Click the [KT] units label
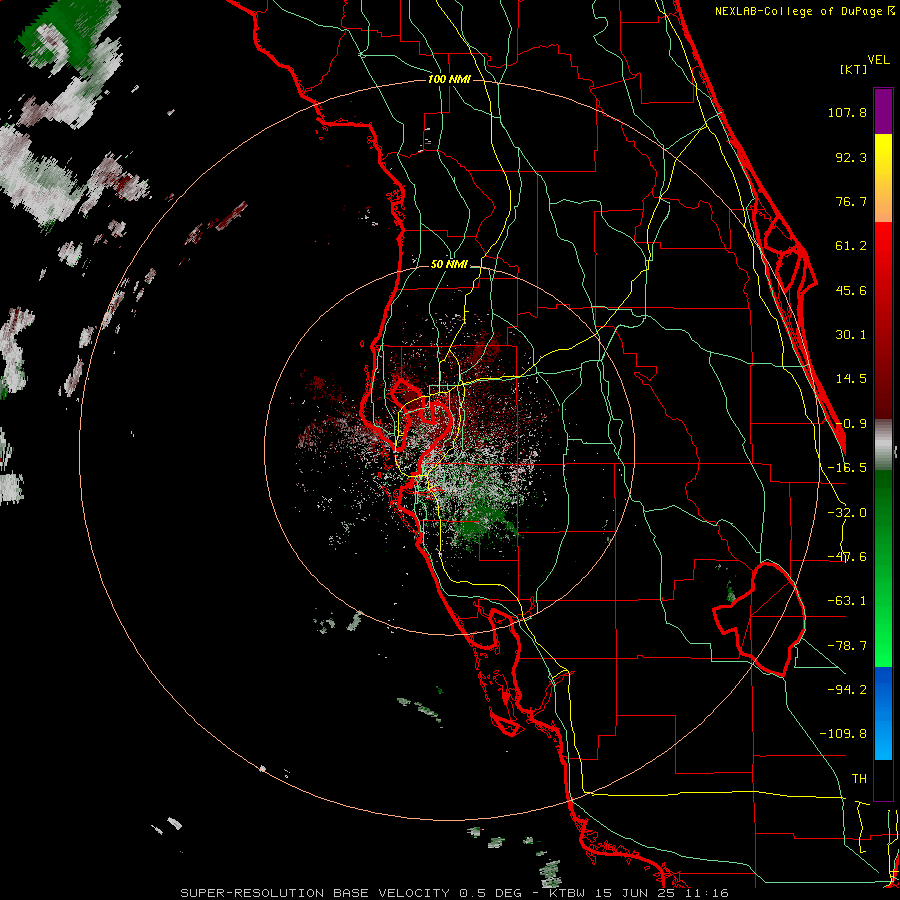The width and height of the screenshot is (900, 900). click(853, 69)
